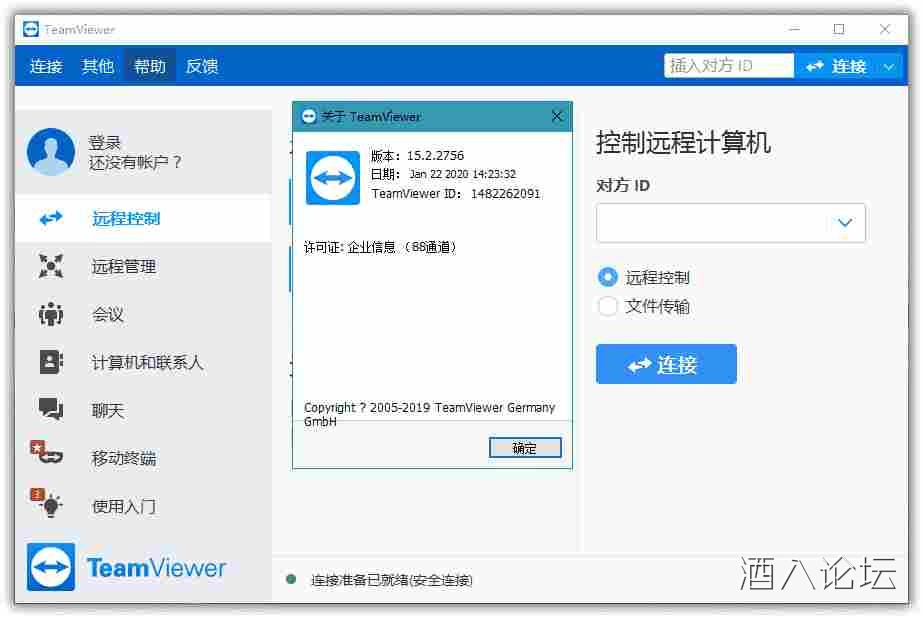Click the large blue 连接 button
This screenshot has height=618, width=923.
[666, 364]
